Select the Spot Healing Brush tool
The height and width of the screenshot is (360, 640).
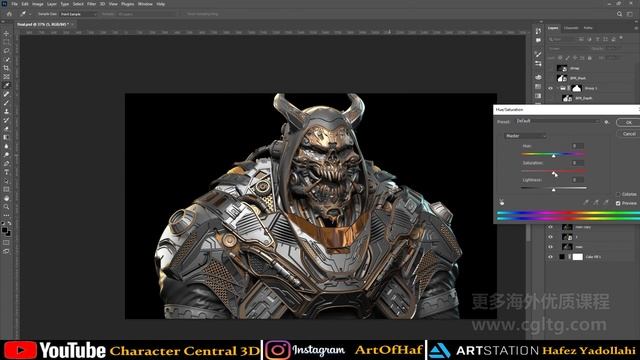(x=6, y=94)
